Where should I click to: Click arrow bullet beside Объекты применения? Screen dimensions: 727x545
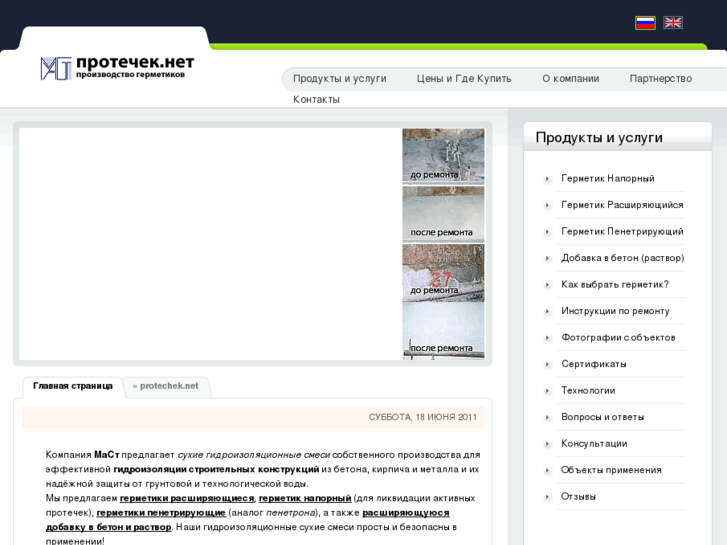(x=548, y=470)
